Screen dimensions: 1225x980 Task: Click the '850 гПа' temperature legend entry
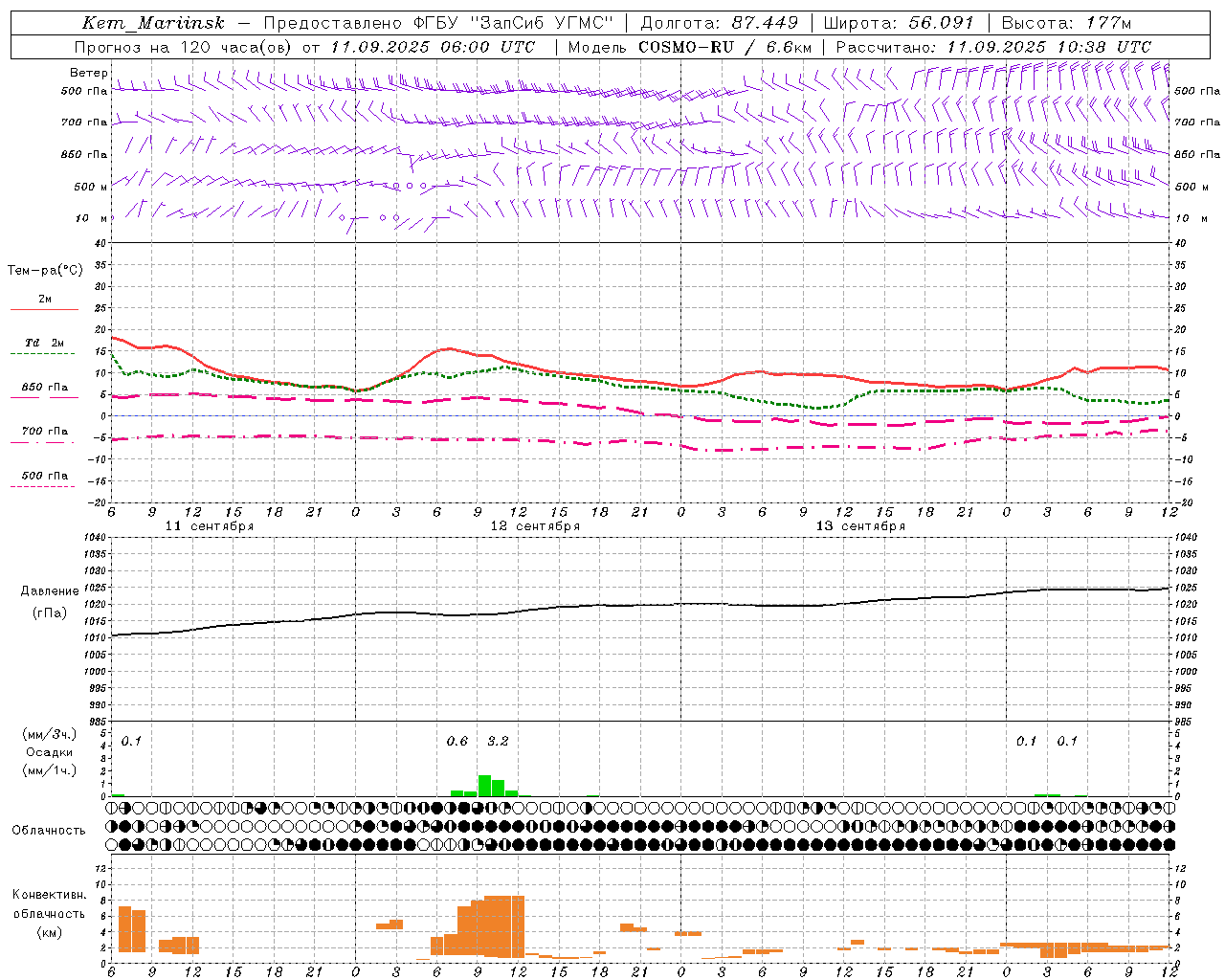pos(45,388)
